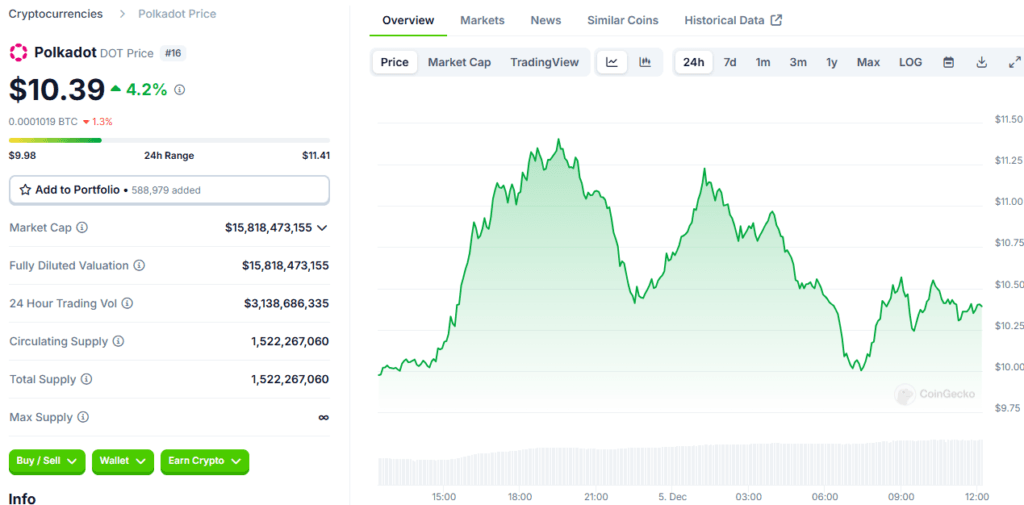This screenshot has height=505, width=1024.
Task: Click the star icon in Add to Portfolio
Action: [x=25, y=190]
